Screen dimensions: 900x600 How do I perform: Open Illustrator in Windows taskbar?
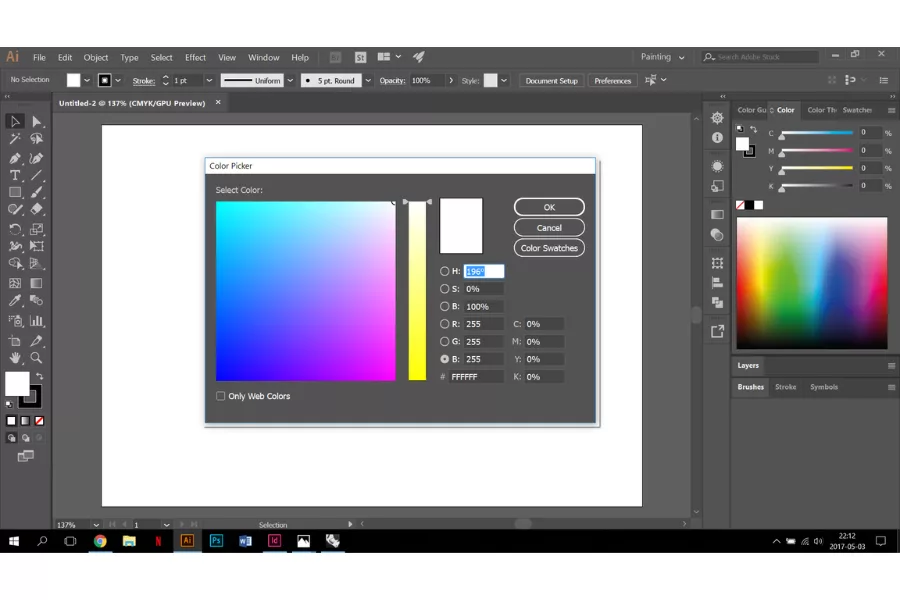click(x=187, y=540)
